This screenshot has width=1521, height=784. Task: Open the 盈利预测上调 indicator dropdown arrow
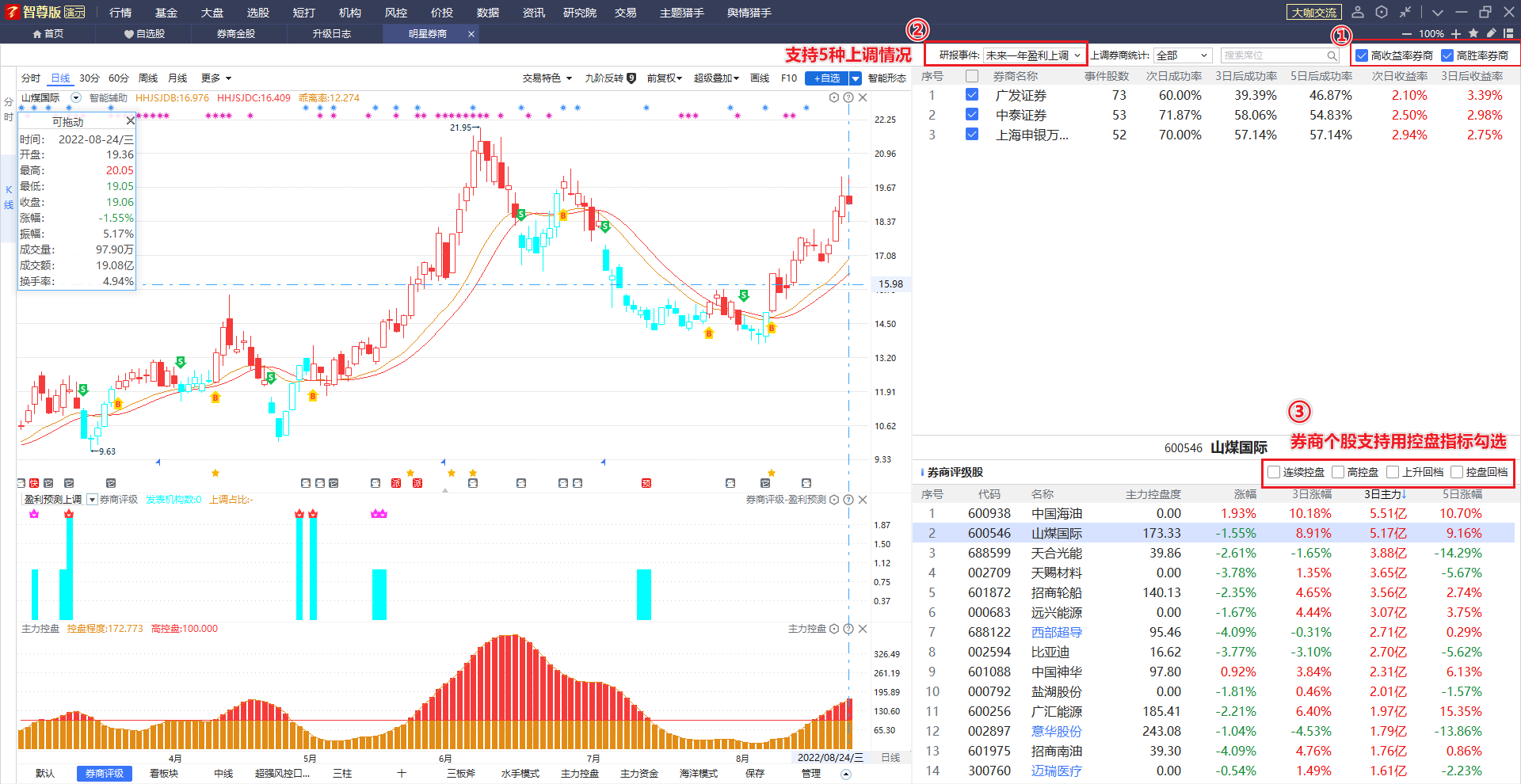(92, 500)
